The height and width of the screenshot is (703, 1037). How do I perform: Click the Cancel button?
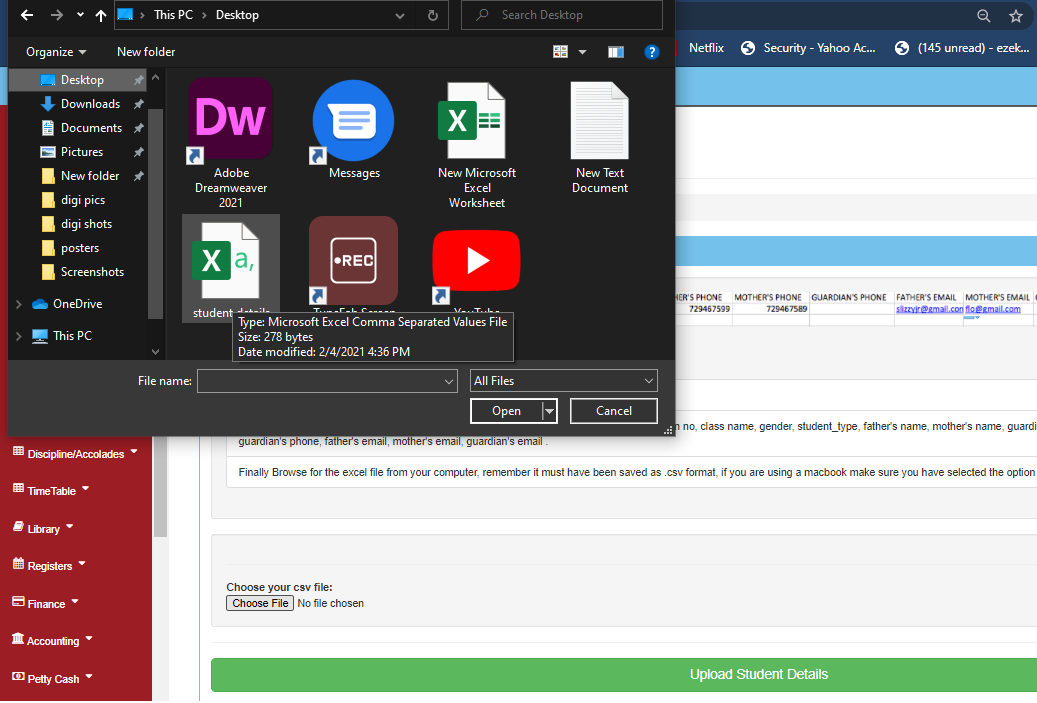(614, 411)
